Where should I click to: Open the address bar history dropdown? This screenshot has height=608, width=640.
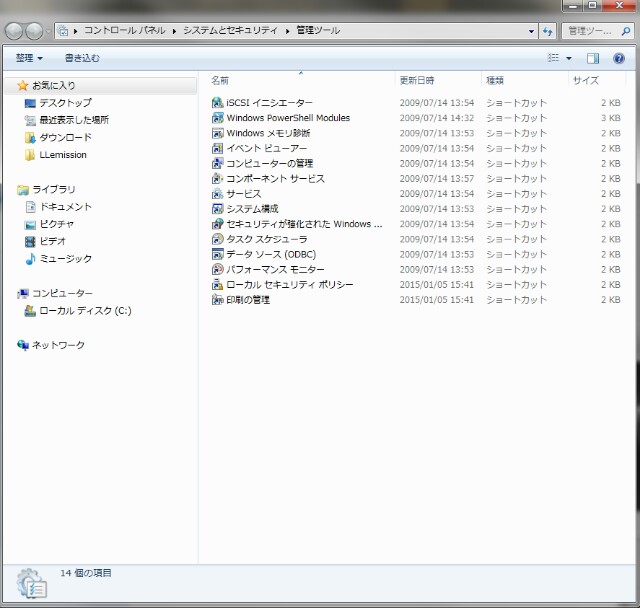click(531, 31)
